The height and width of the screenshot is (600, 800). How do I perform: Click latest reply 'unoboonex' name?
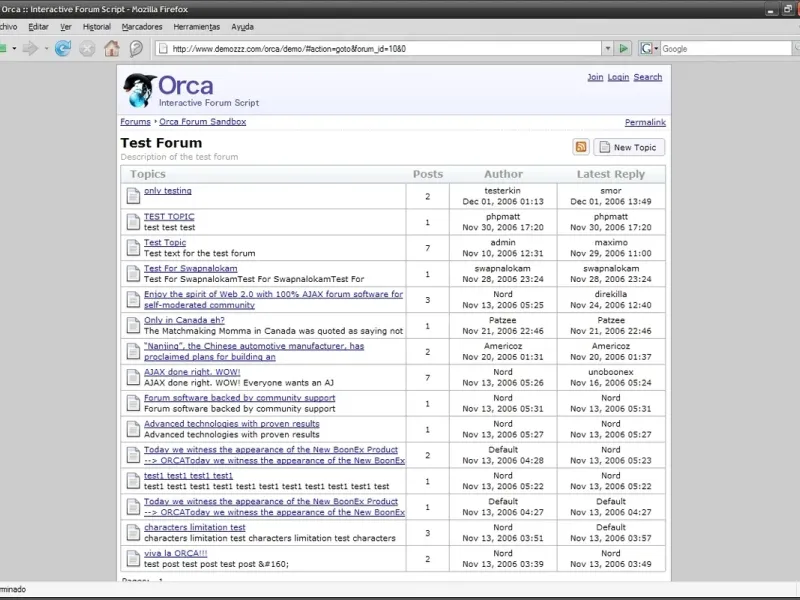click(611, 372)
